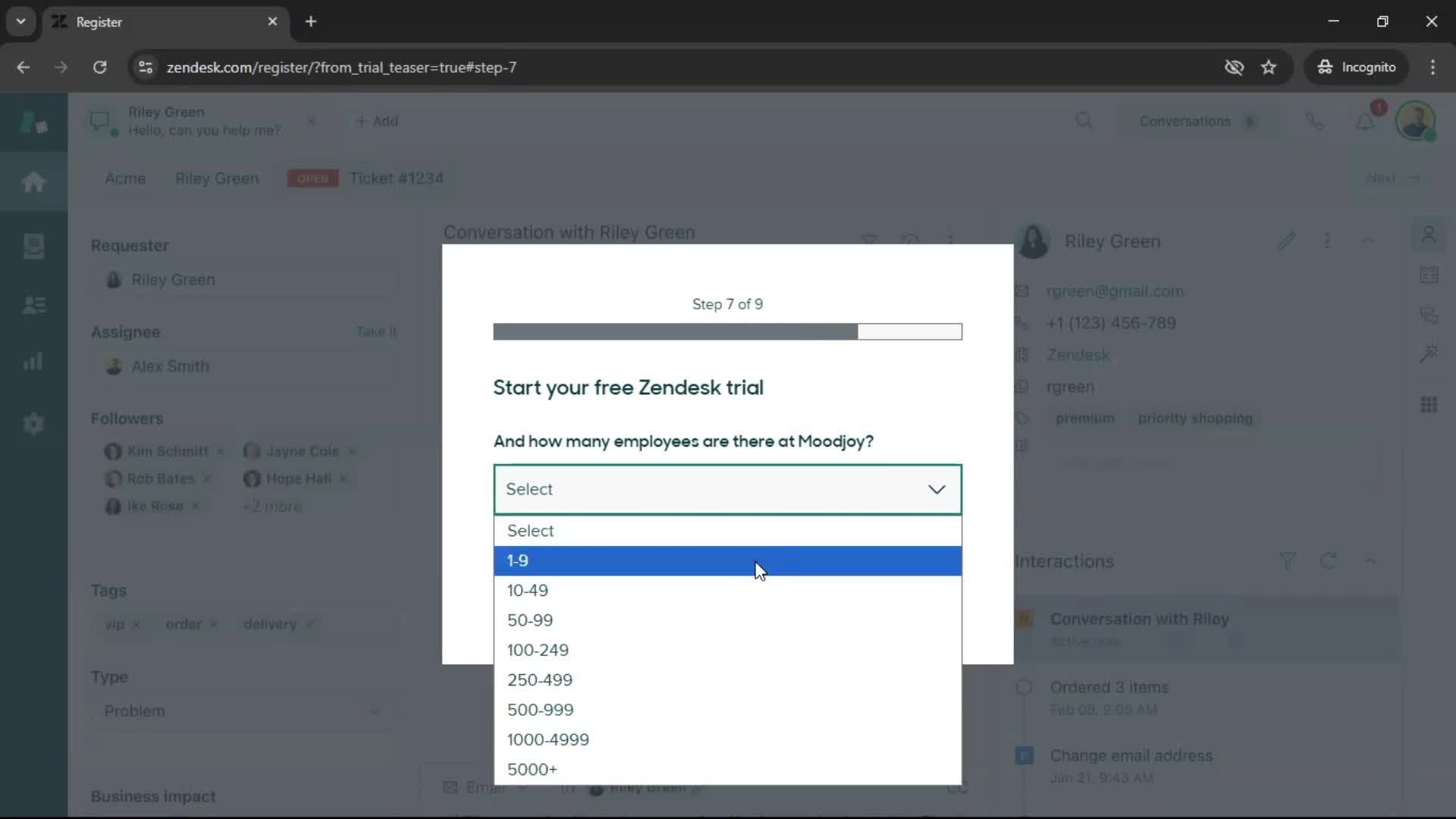This screenshot has height=819, width=1456.
Task: Open the user panel icon in right rail
Action: point(1429,235)
